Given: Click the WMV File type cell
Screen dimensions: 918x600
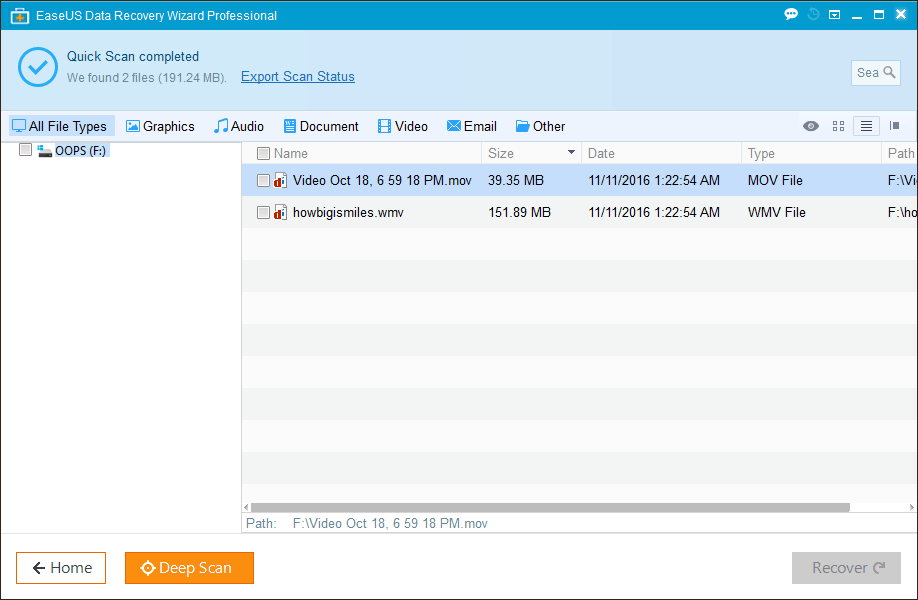Looking at the screenshot, I should tap(776, 212).
